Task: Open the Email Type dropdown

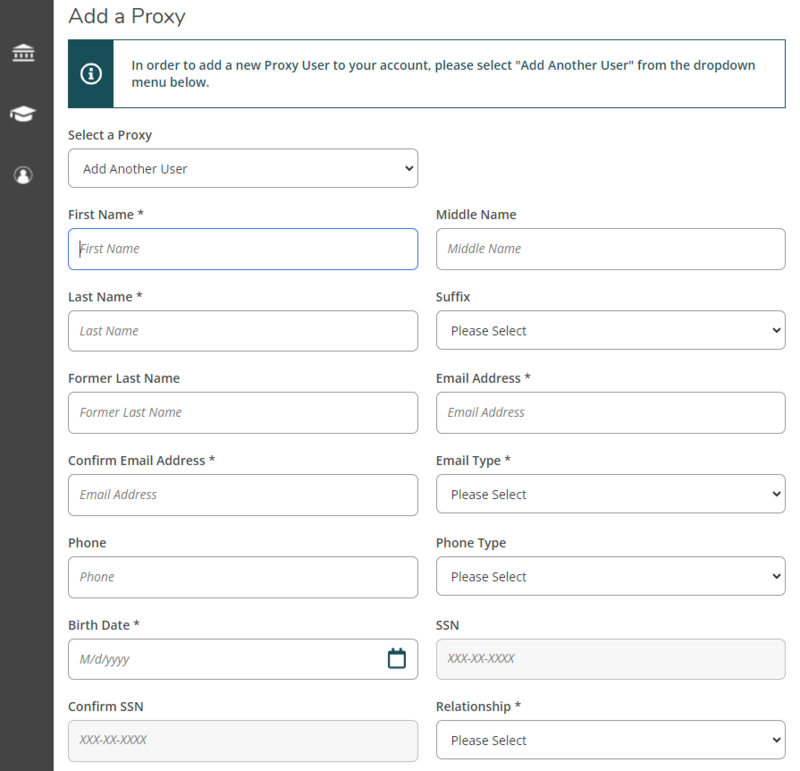Action: [610, 494]
